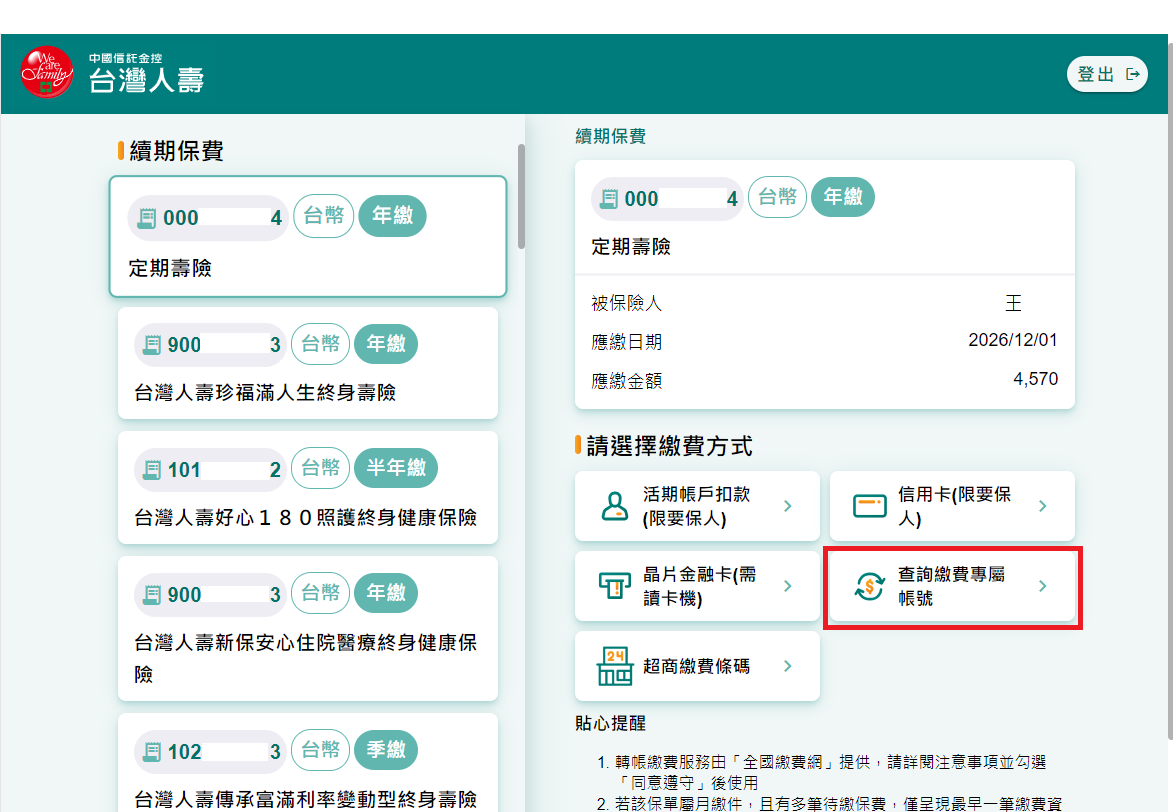Click the dollar refresh icon
This screenshot has width=1173, height=812.
point(869,586)
